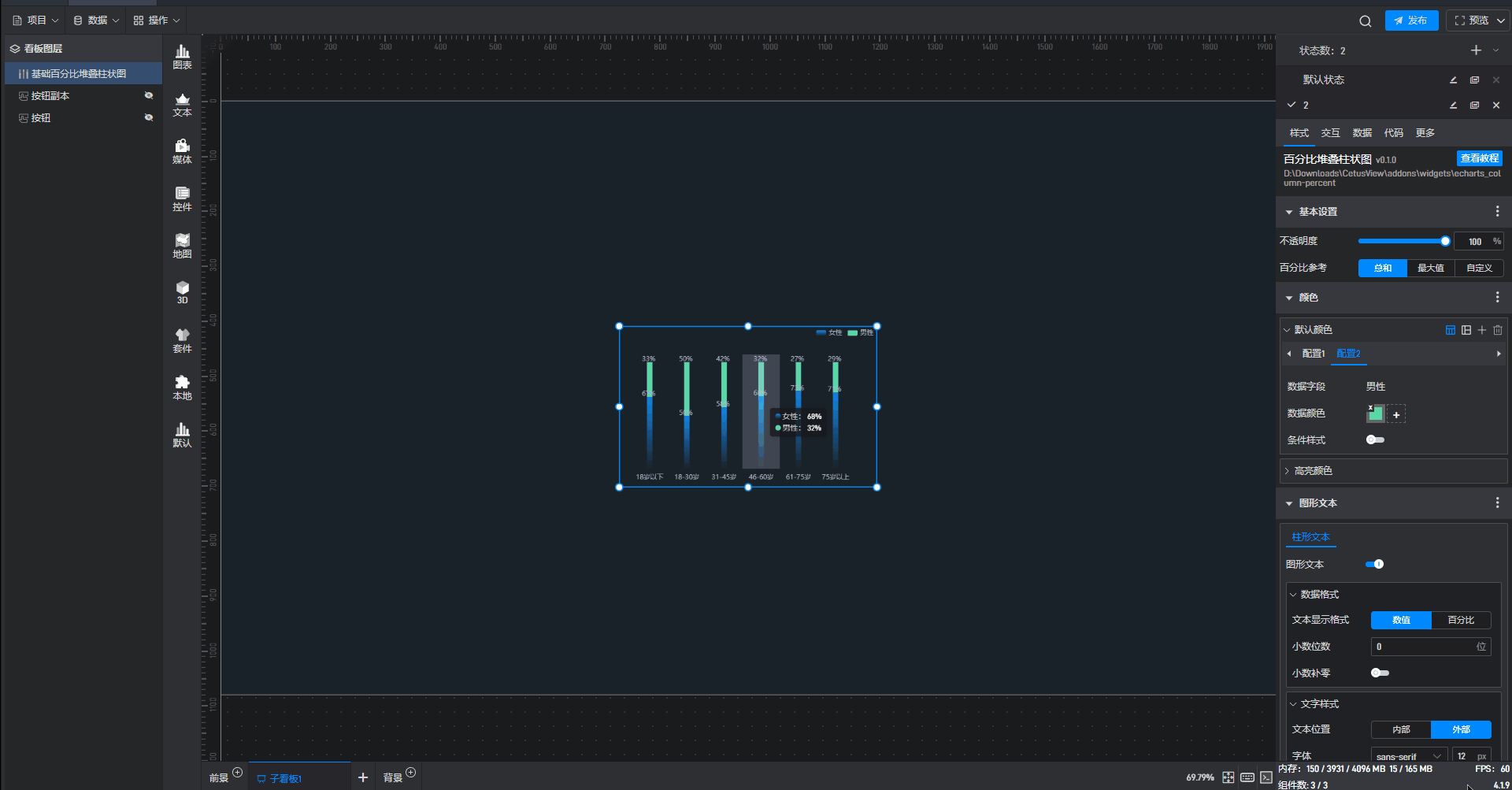This screenshot has height=790, width=1512.
Task: Add a new state with plus icon
Action: click(x=1476, y=50)
